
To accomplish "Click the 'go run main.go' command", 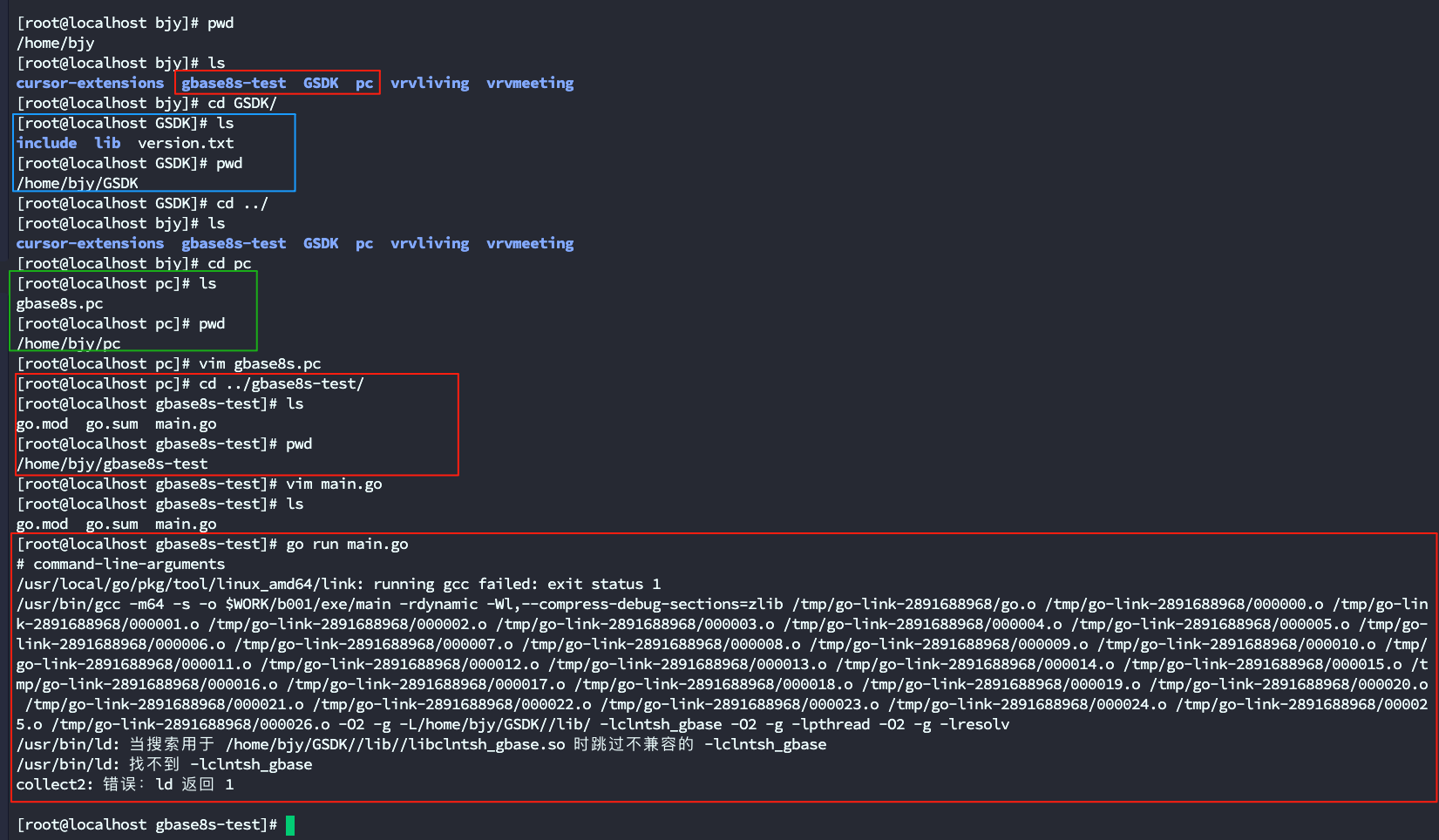I will click(x=347, y=544).
